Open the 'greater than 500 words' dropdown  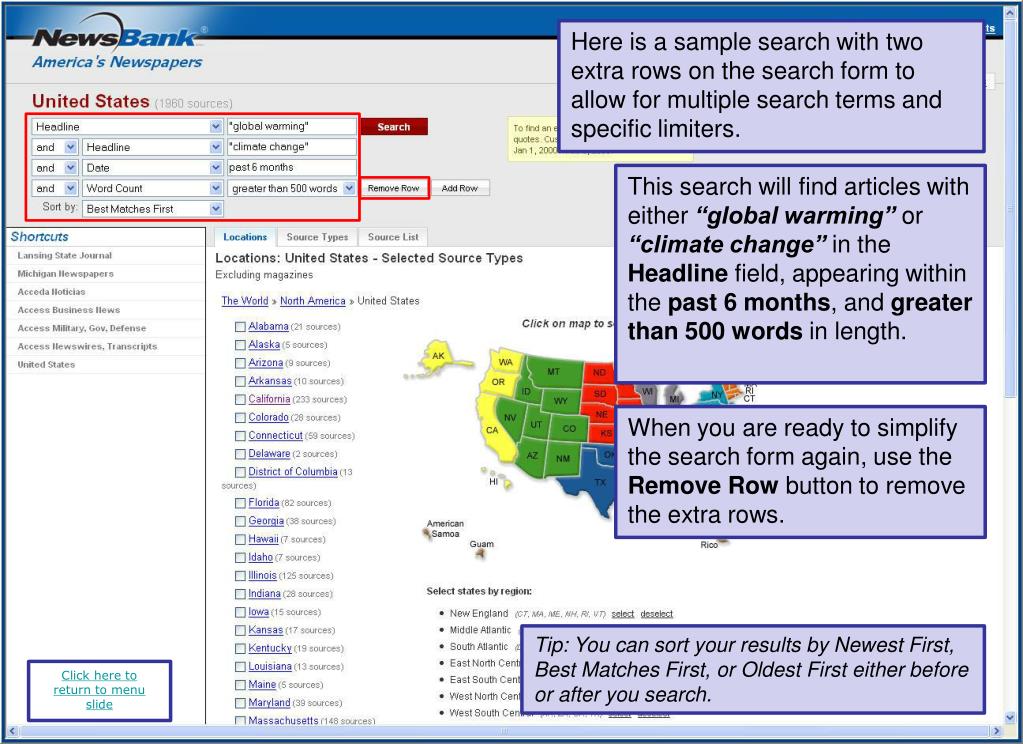point(349,188)
